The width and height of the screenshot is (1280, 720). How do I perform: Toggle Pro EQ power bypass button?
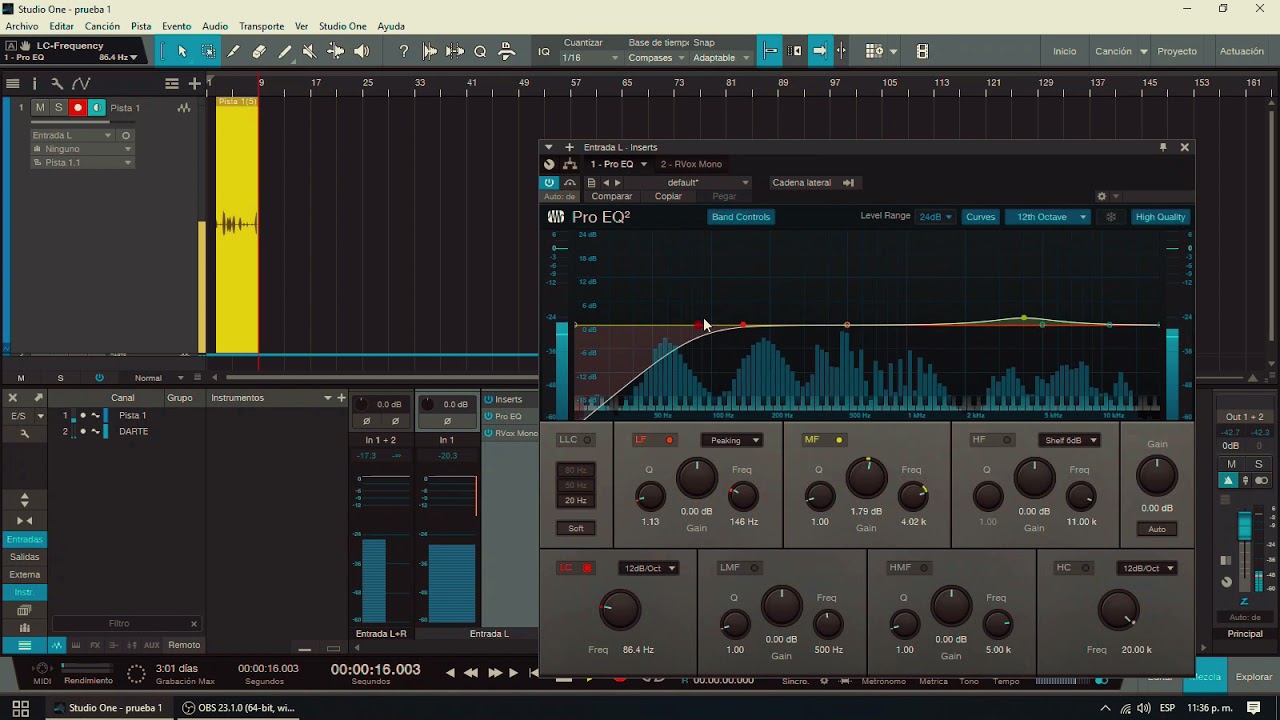[x=549, y=183]
